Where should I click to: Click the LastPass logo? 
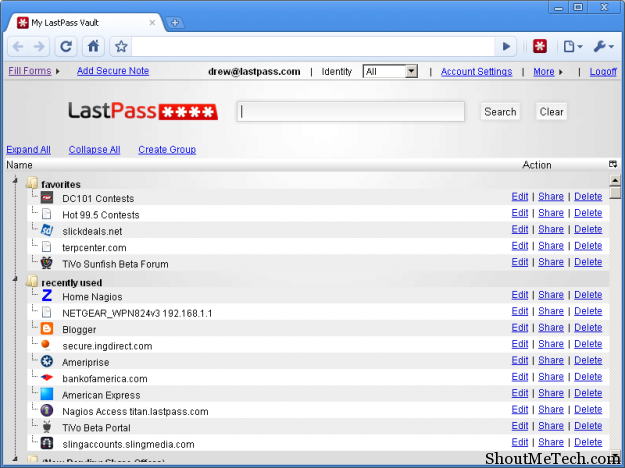coord(143,110)
